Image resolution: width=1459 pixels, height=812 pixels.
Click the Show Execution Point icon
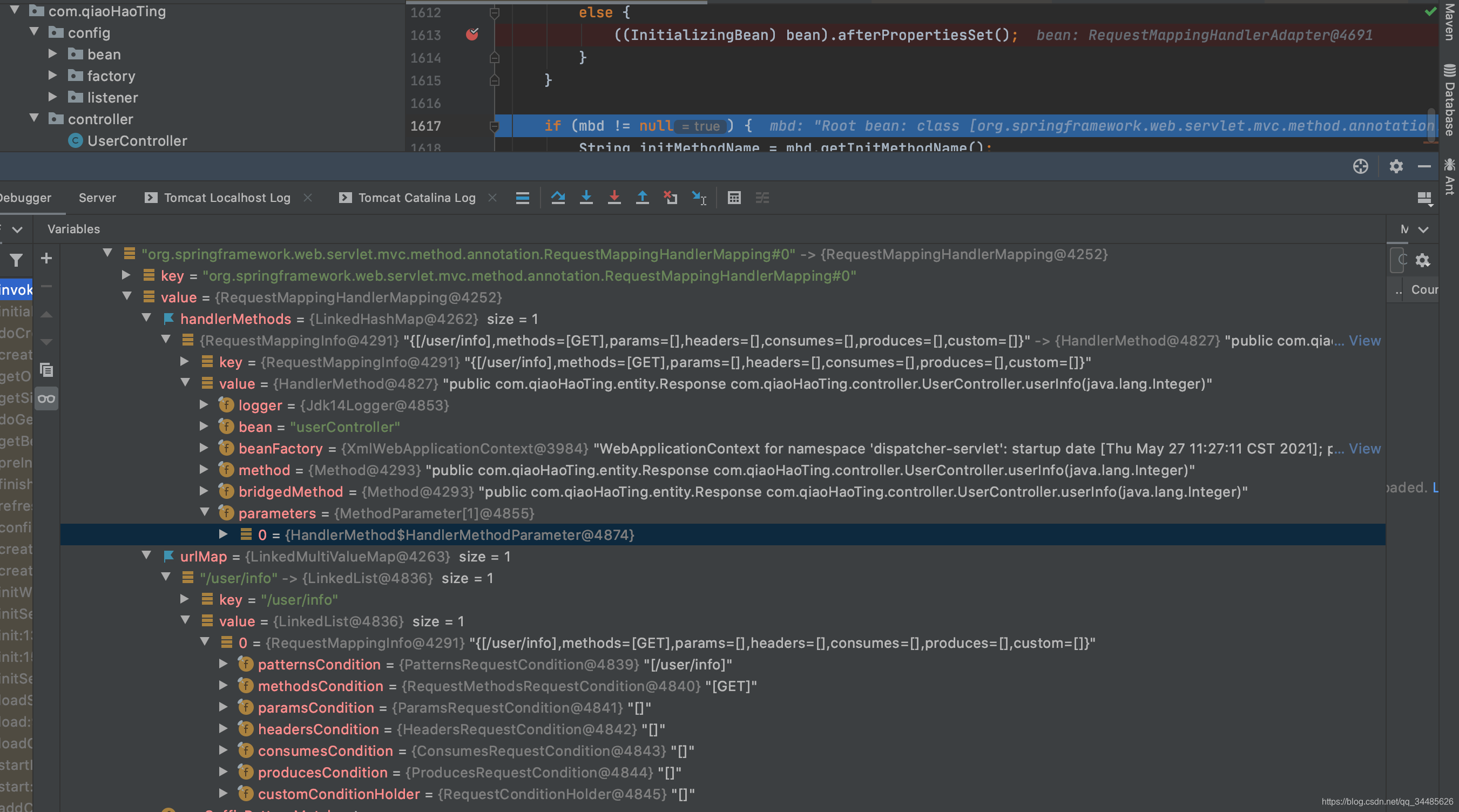(x=522, y=198)
